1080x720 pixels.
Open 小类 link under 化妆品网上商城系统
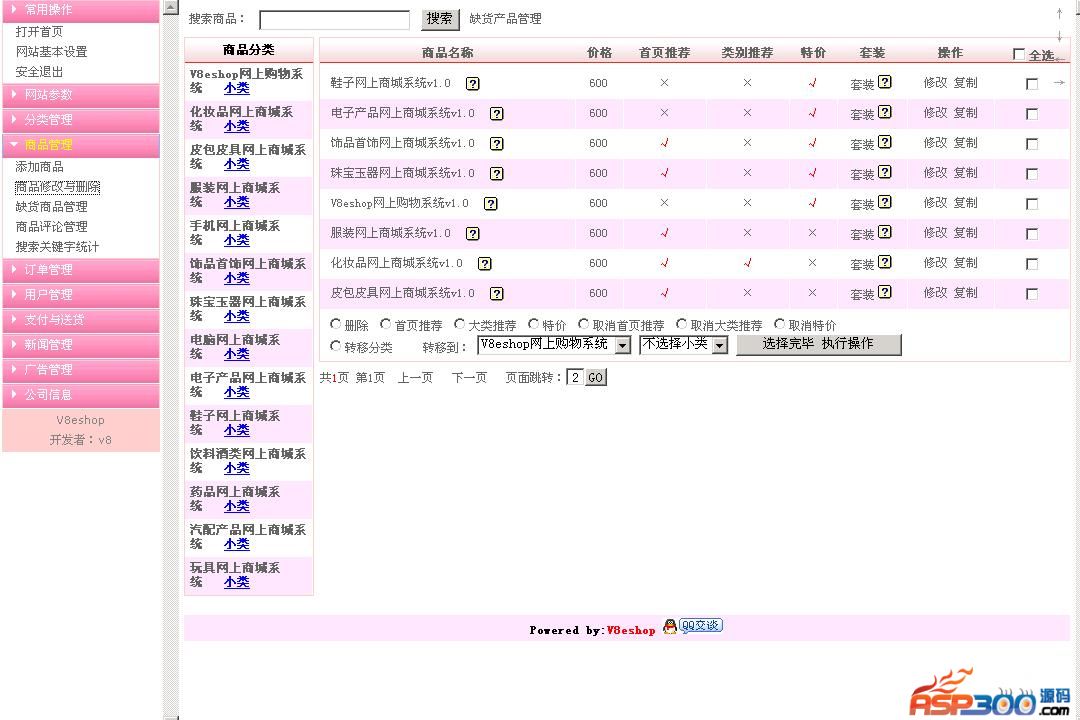pos(236,126)
